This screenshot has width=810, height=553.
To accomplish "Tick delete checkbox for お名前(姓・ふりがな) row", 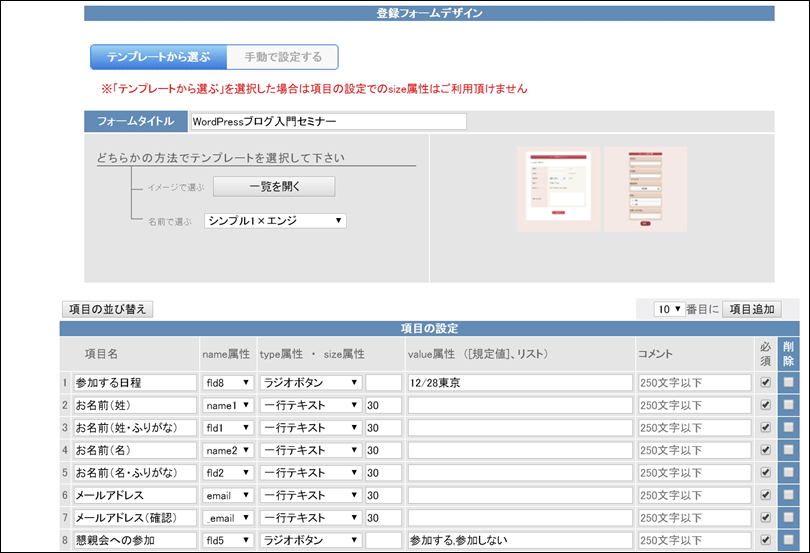I will pyautogui.click(x=788, y=427).
